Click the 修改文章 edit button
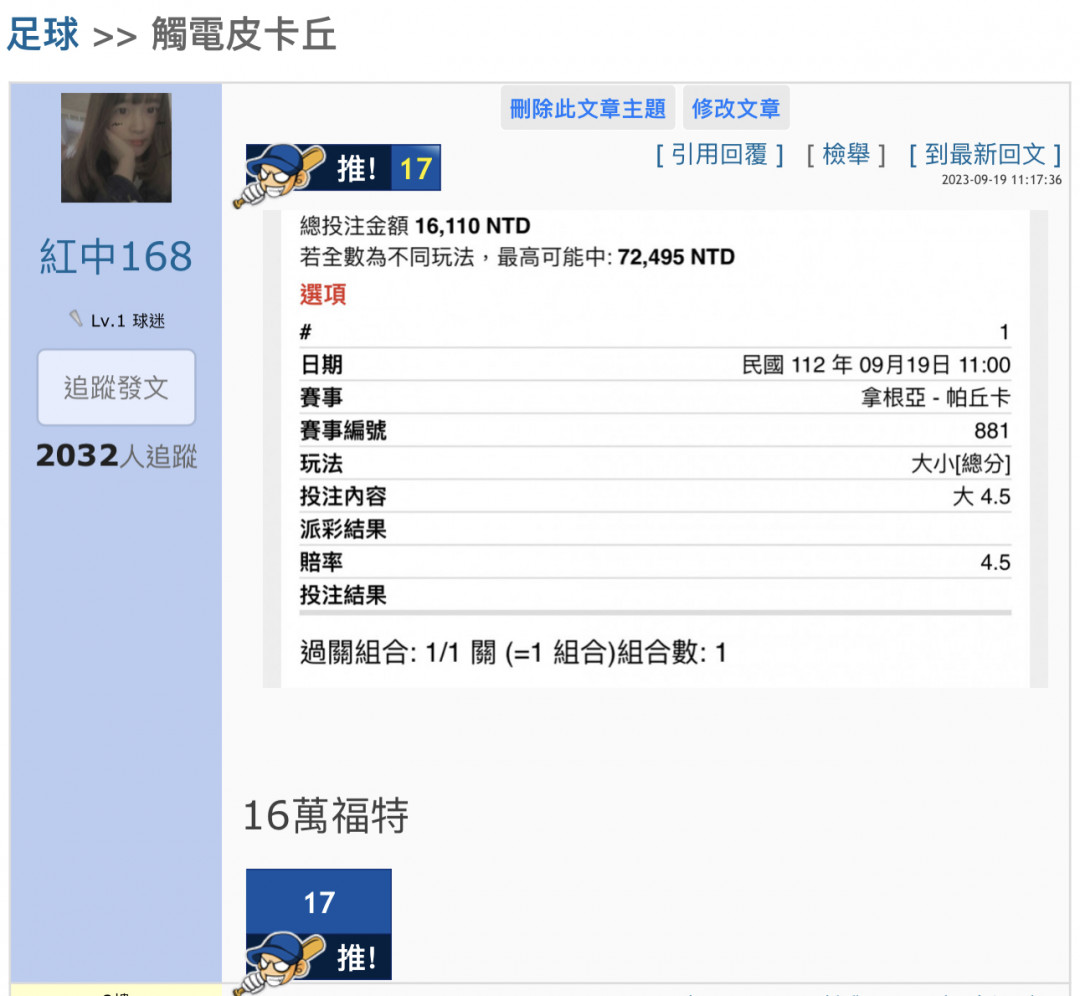1080x996 pixels. pos(736,108)
